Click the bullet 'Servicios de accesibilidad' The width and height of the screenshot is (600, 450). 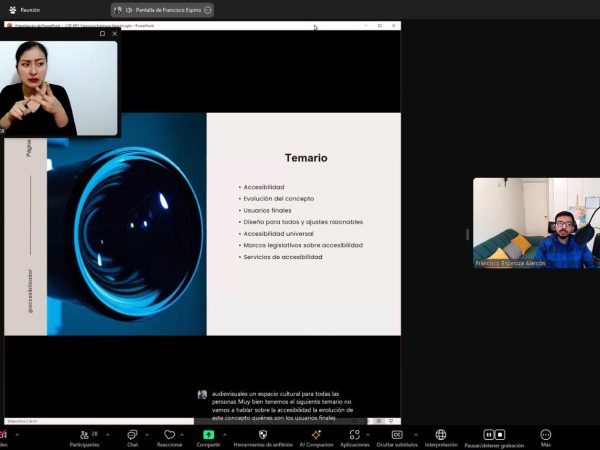(283, 257)
